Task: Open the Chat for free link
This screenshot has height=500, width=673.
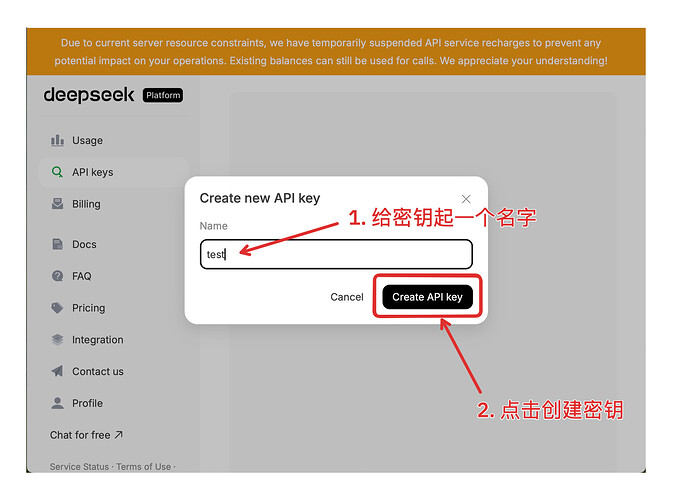Action: 86,435
